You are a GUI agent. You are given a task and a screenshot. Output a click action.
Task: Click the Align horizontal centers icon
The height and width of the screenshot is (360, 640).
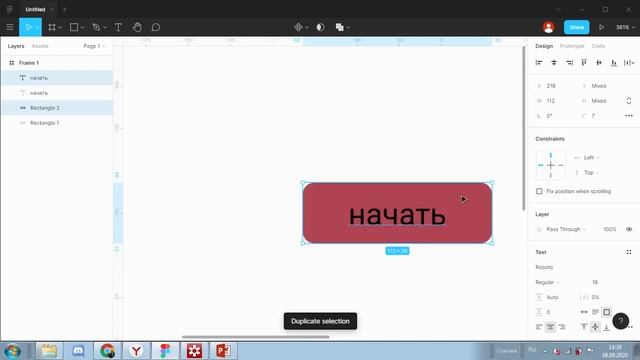coord(554,63)
